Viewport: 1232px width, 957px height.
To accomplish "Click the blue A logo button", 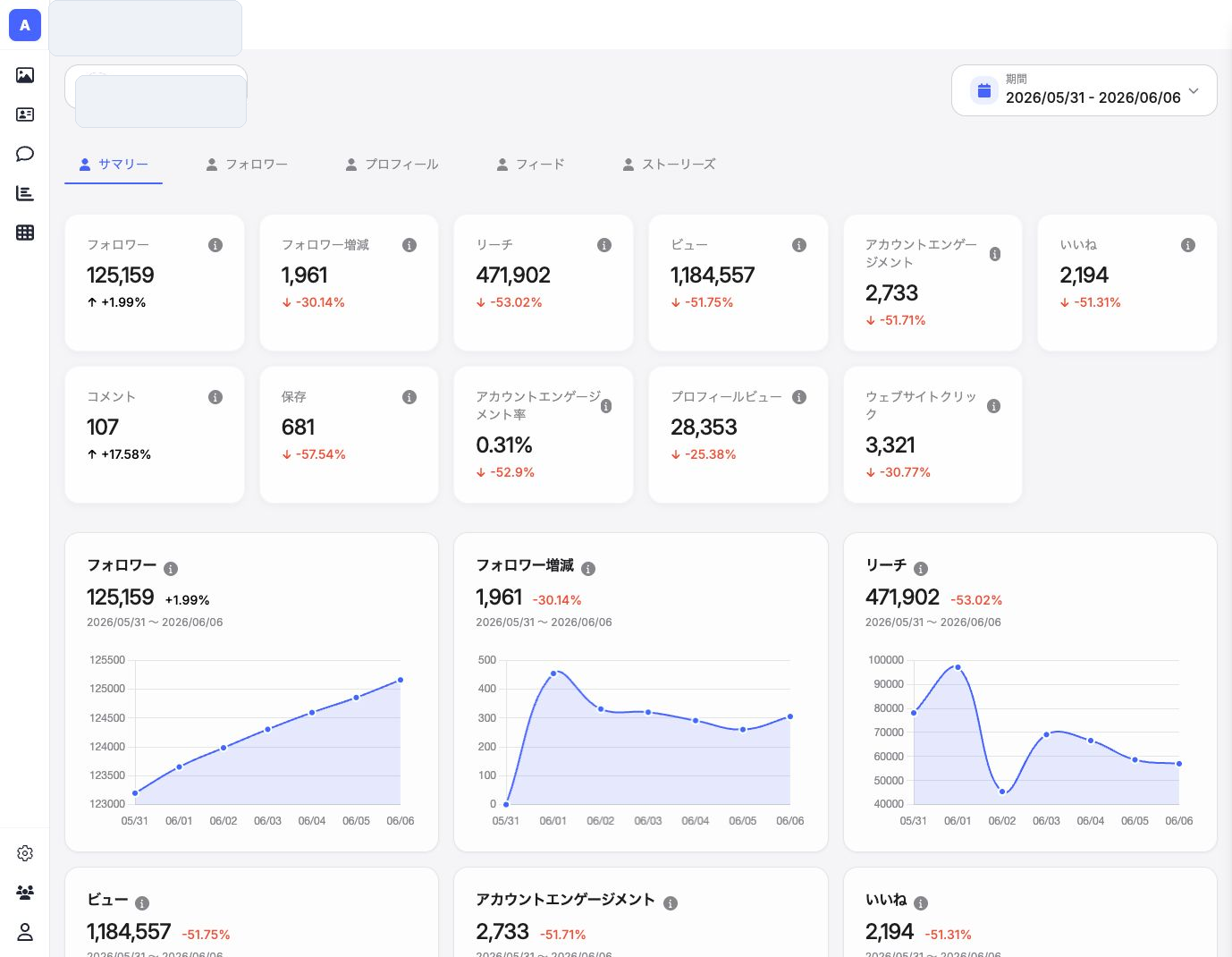I will (x=25, y=25).
